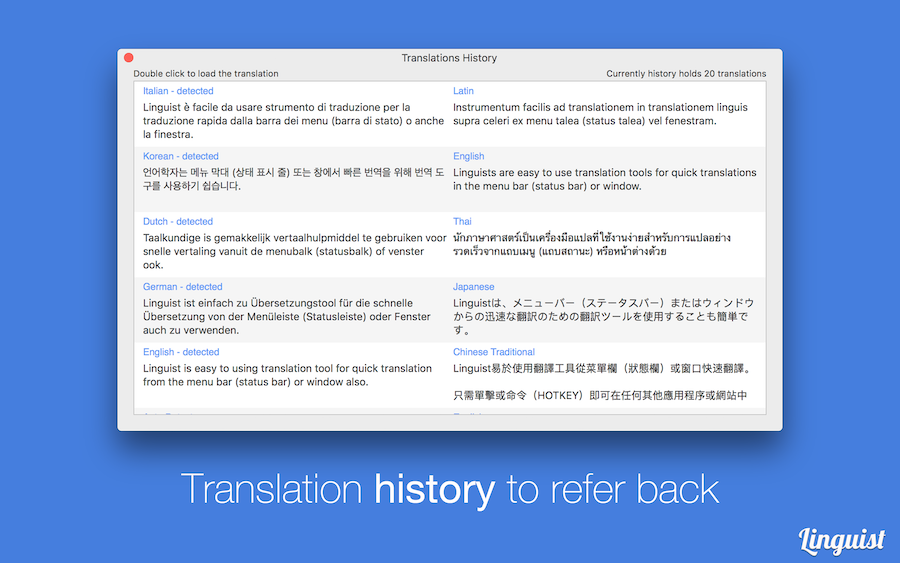
Task: Select the Japanese translation text
Action: [x=603, y=316]
